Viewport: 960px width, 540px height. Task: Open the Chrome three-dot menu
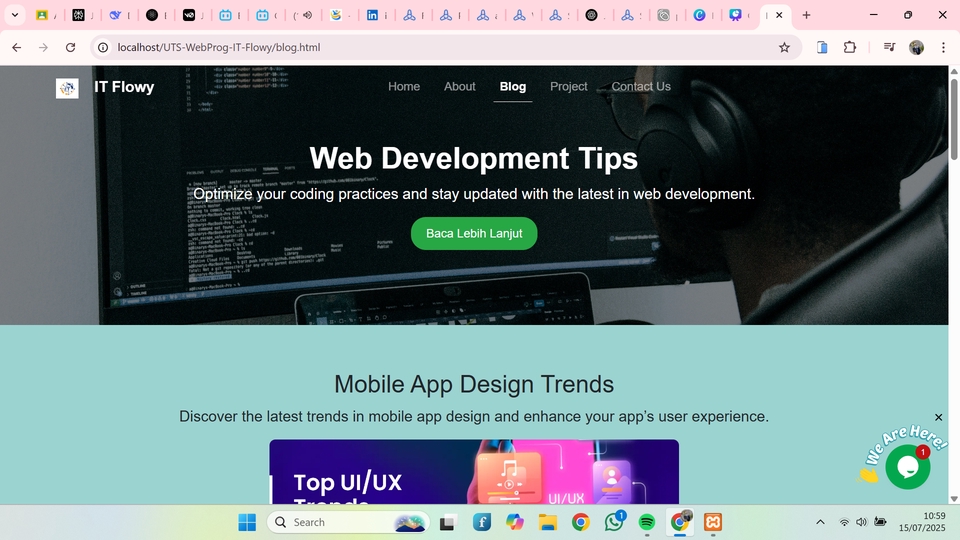pos(943,47)
